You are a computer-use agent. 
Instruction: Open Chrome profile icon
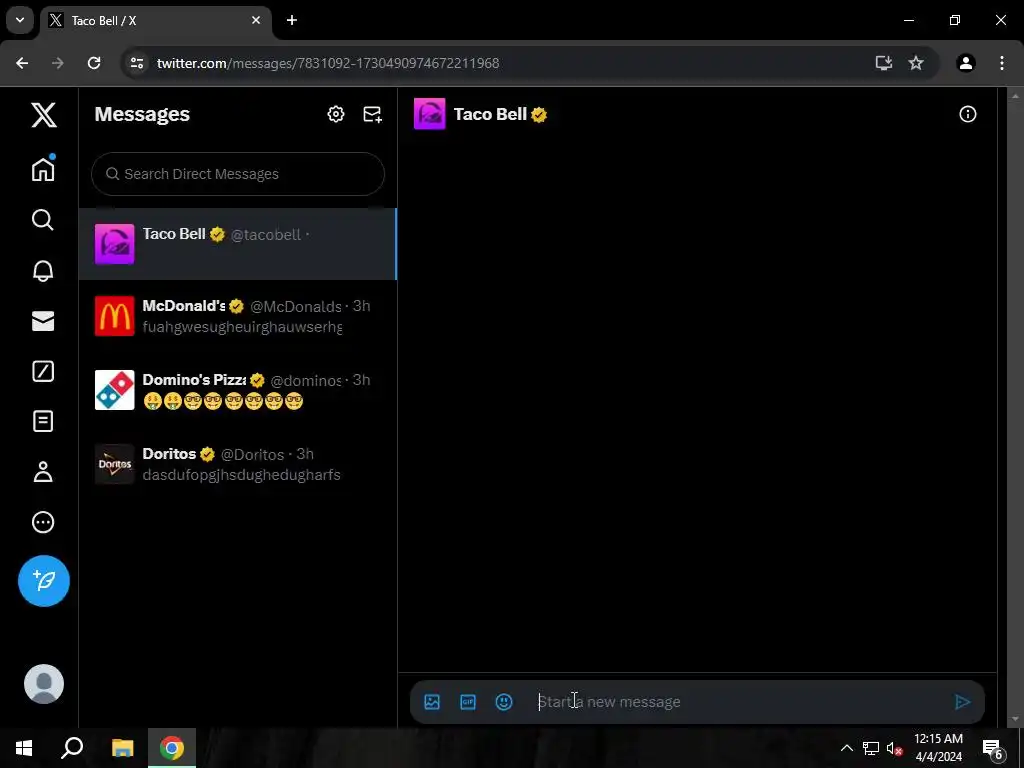tap(966, 63)
